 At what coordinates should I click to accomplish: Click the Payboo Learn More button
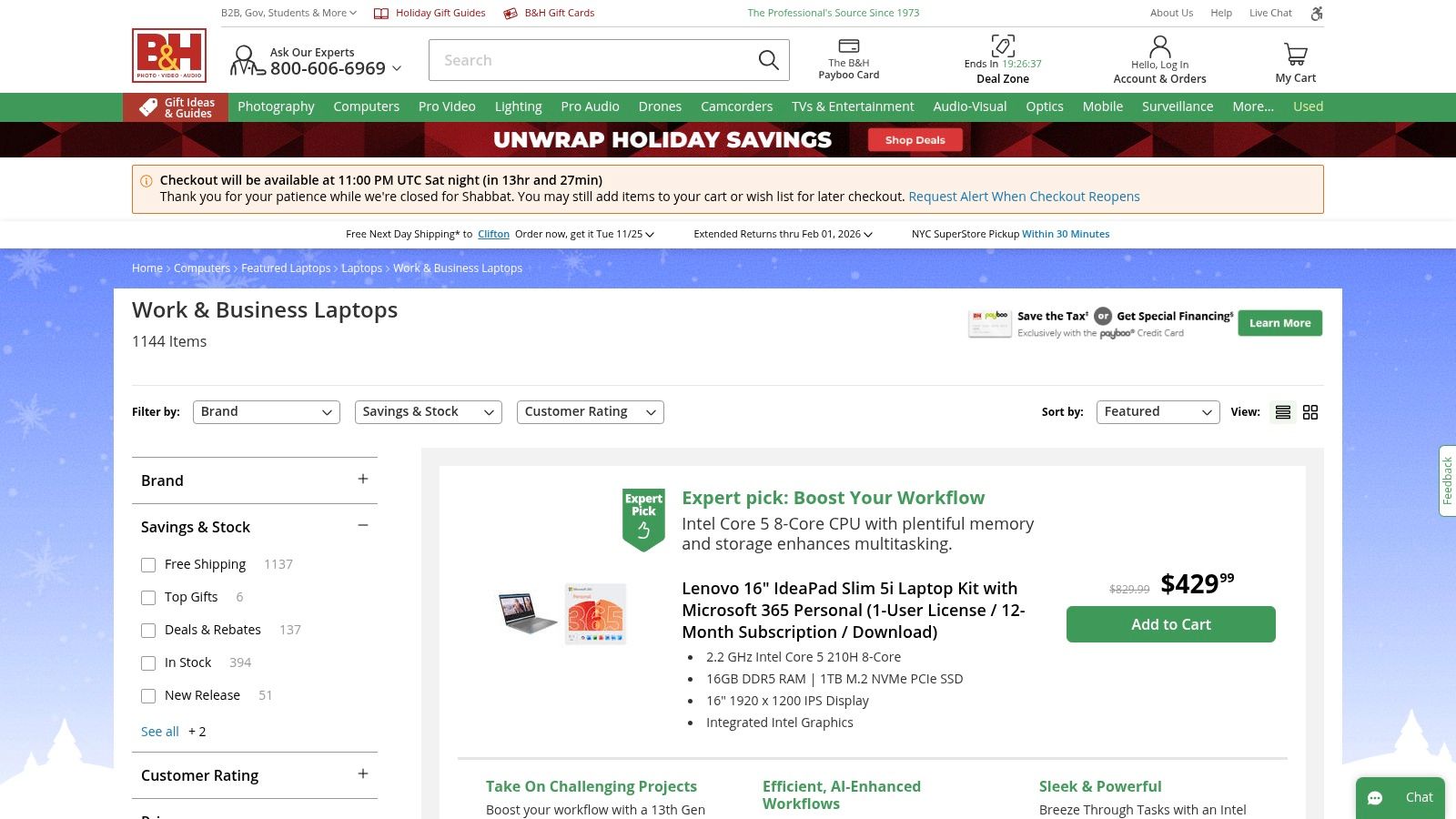(x=1279, y=323)
